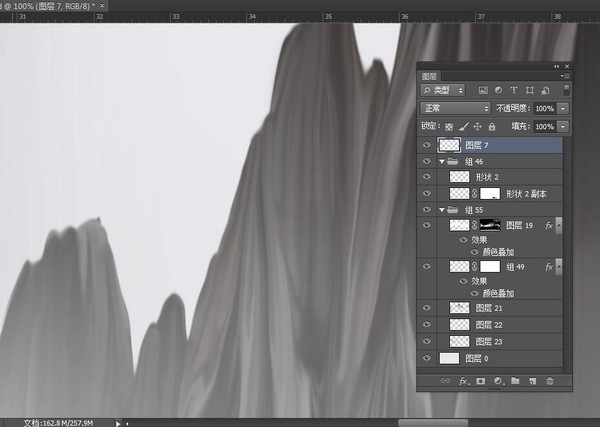Filter layers by shape layer icon
The width and height of the screenshot is (600, 427).
click(530, 90)
